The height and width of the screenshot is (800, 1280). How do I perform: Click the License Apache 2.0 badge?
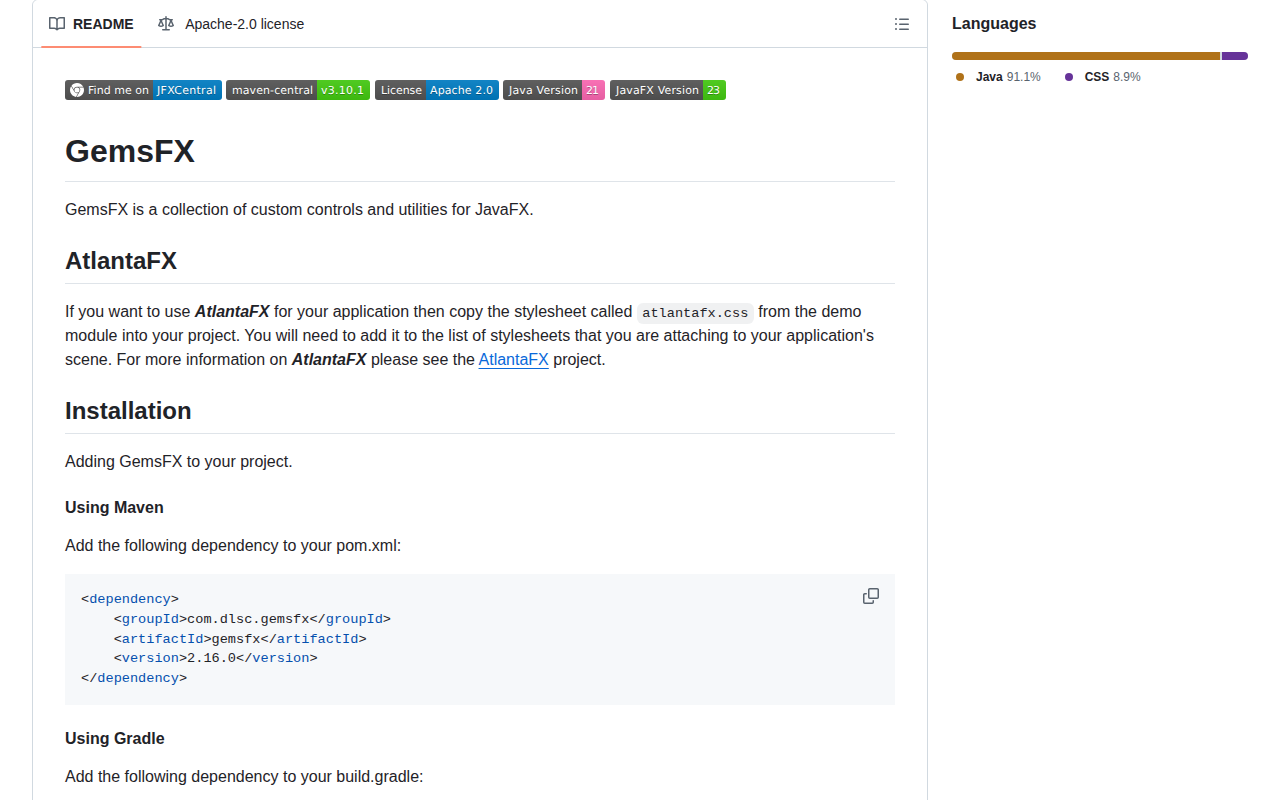pyautogui.click(x=436, y=90)
